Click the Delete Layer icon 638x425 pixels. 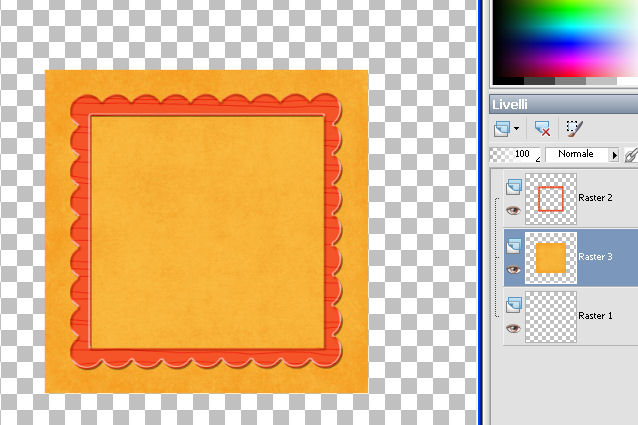click(542, 129)
